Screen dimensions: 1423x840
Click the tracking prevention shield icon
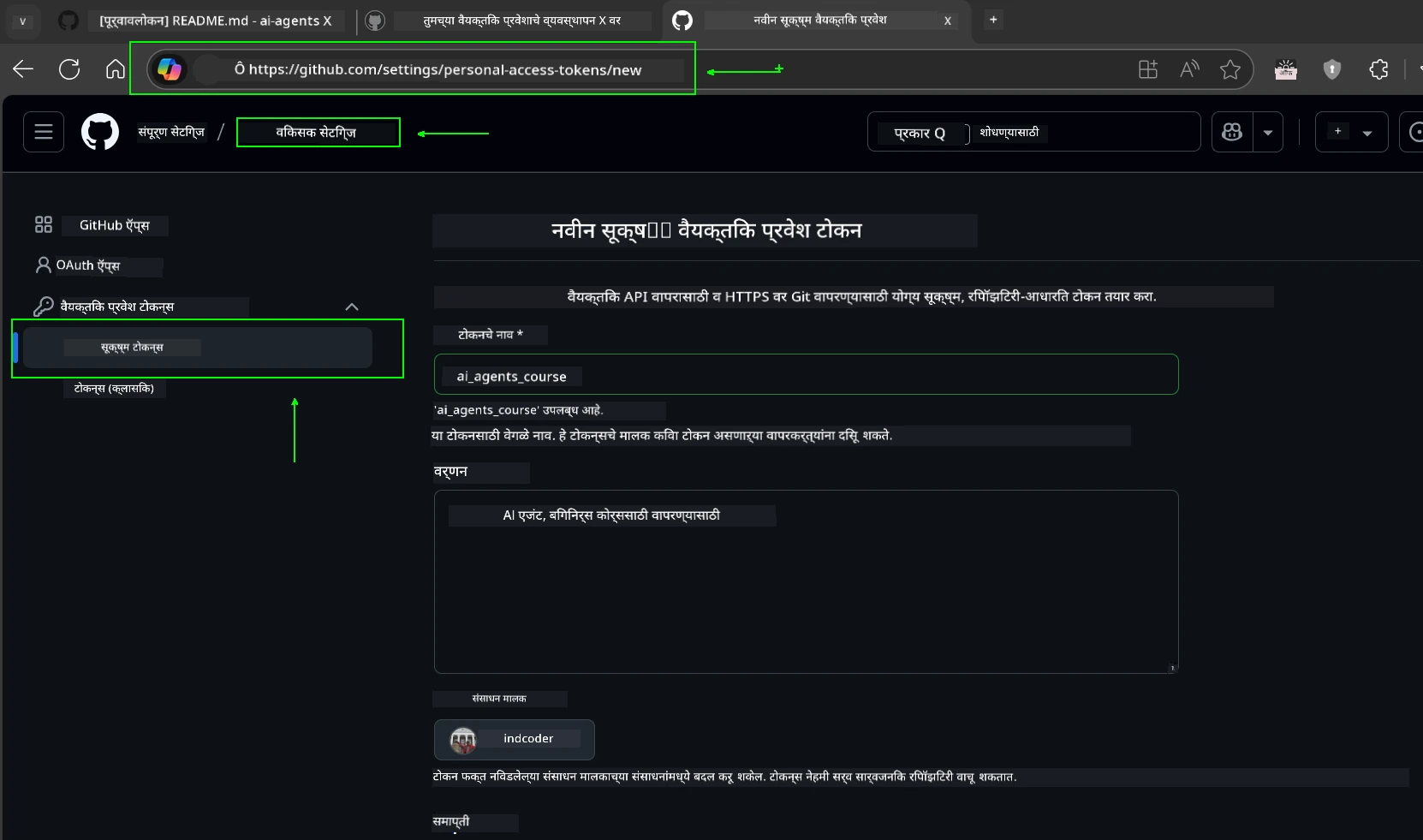[x=1332, y=69]
